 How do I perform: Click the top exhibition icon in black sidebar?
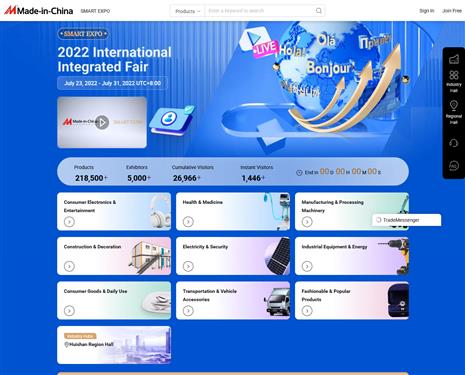click(454, 59)
